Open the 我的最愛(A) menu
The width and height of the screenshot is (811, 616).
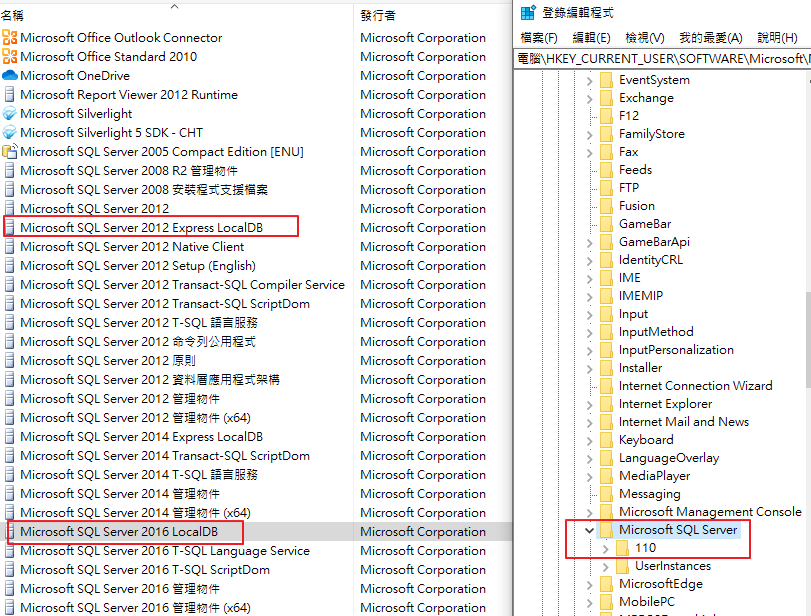[711, 37]
